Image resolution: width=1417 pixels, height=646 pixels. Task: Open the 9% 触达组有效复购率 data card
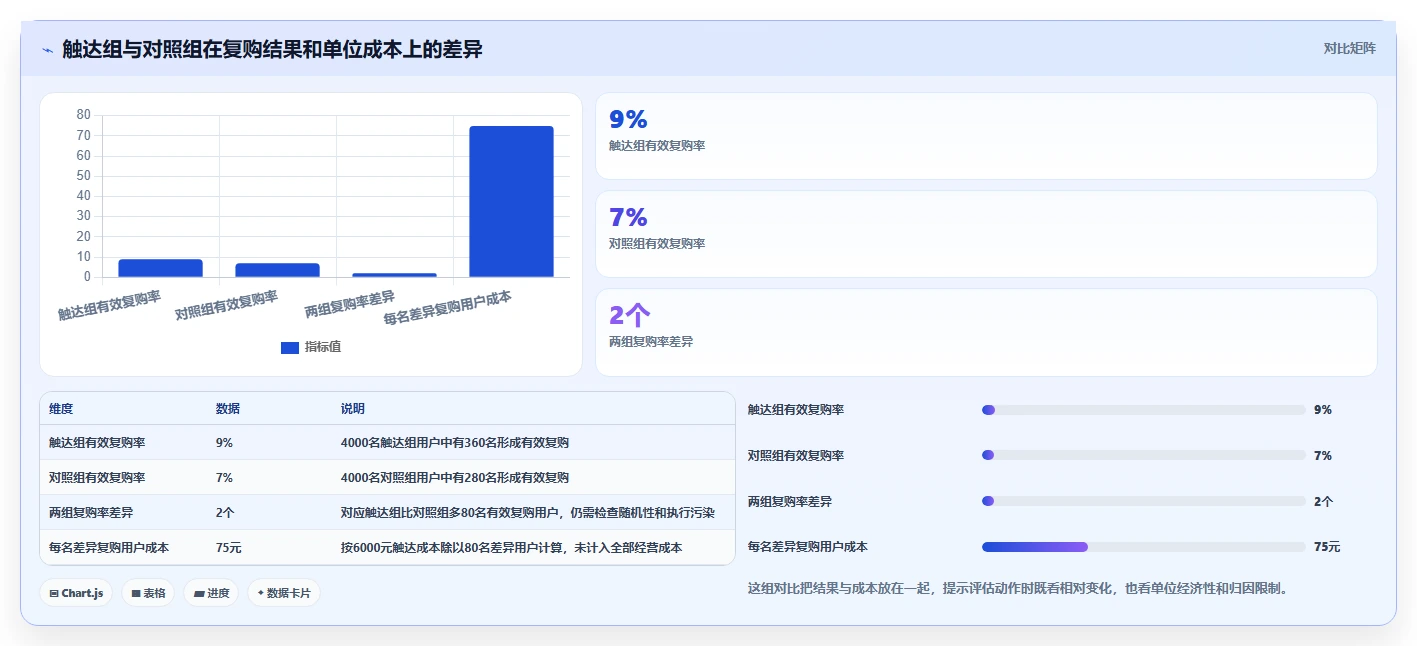click(x=986, y=136)
